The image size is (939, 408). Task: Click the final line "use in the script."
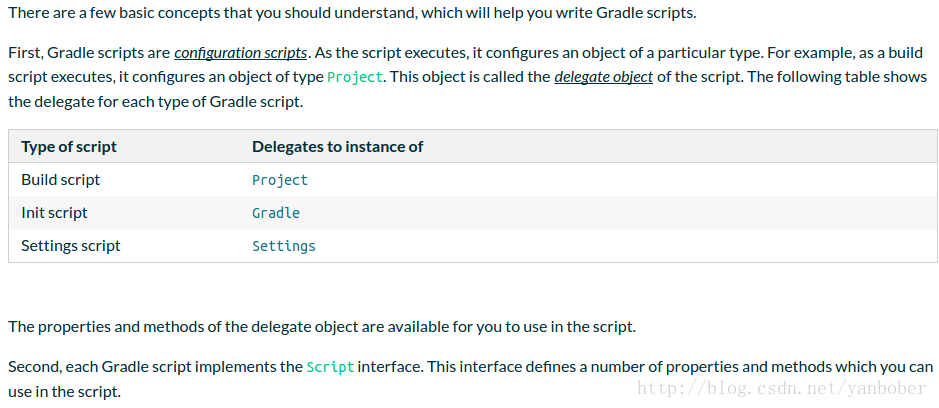(x=64, y=391)
